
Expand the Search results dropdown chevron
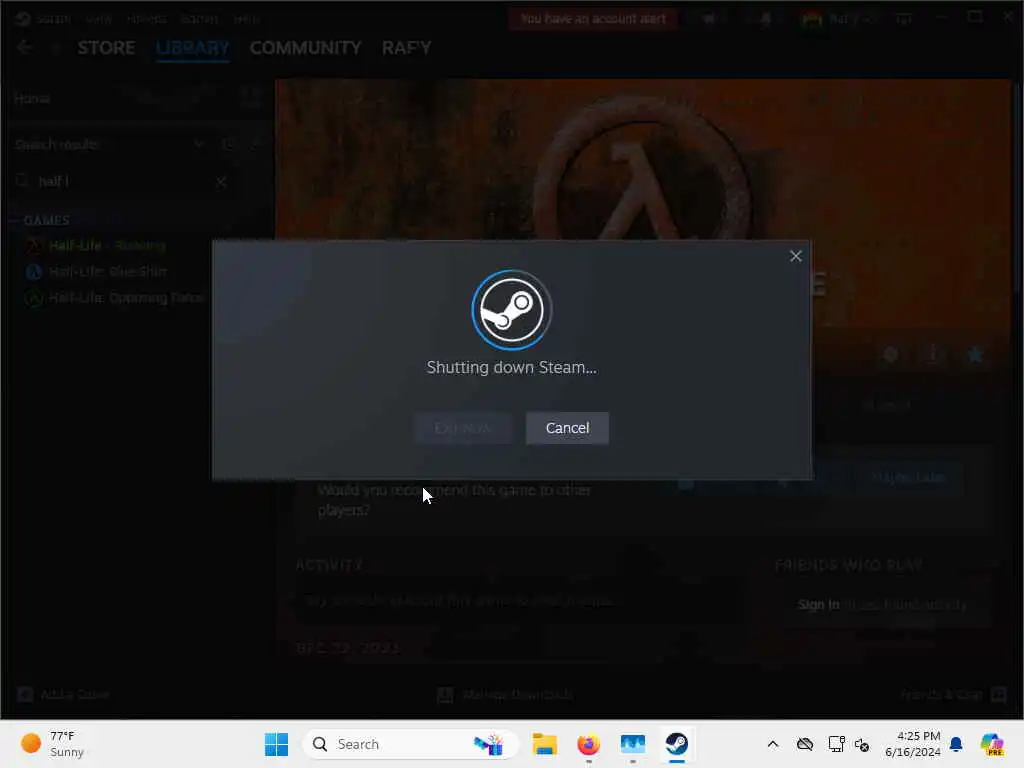199,144
